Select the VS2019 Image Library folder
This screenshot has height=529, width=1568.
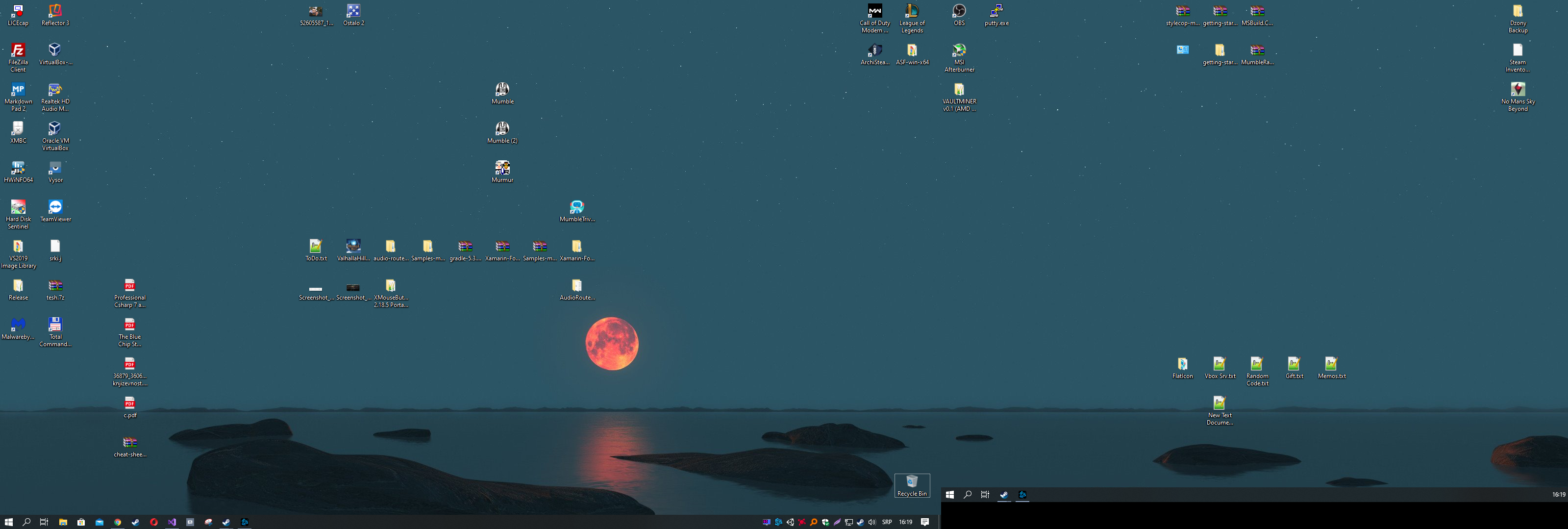[18, 254]
